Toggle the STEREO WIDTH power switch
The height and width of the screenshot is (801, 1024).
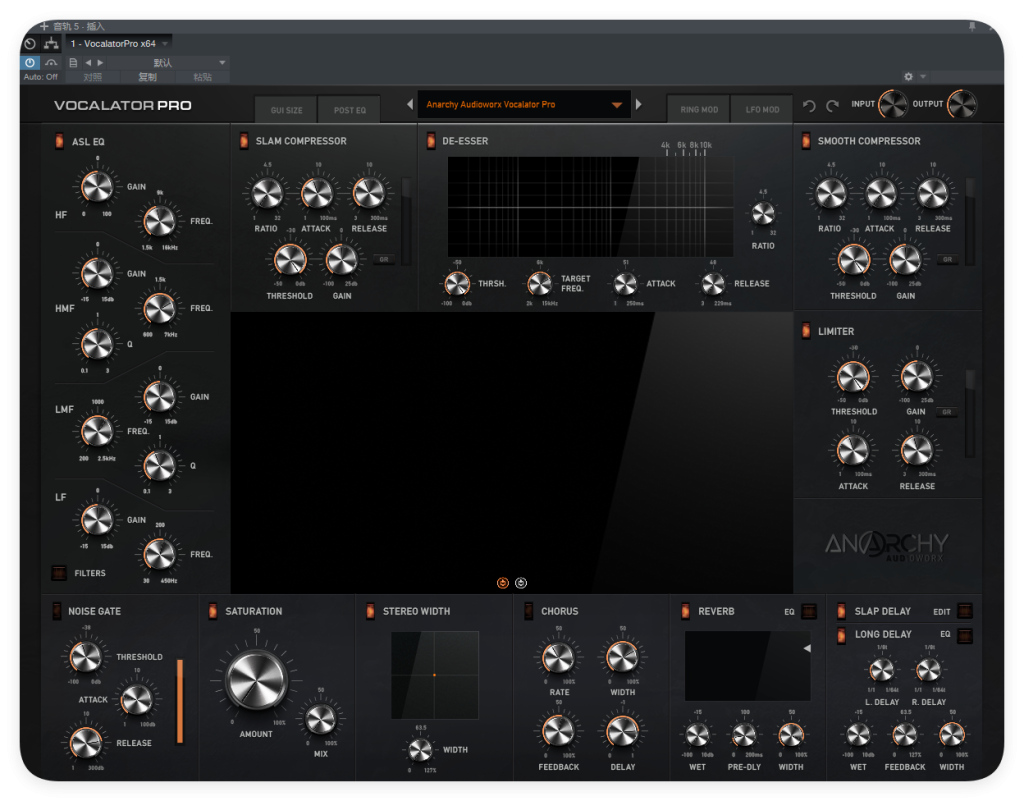coord(370,611)
